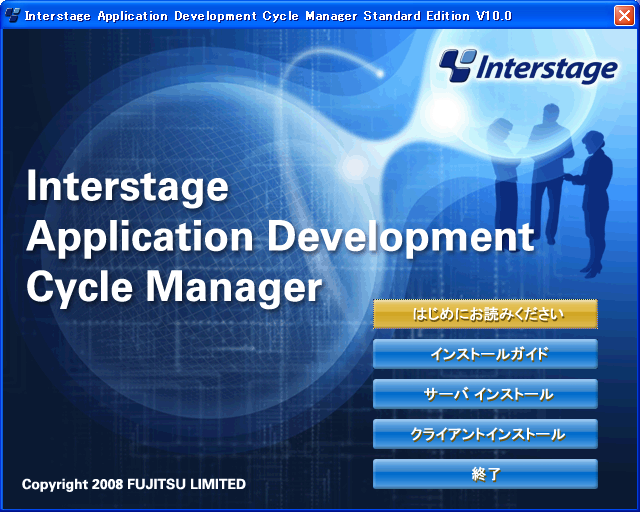Click the large Application Development heading text
Screen dimensions: 640x512
click(x=280, y=238)
